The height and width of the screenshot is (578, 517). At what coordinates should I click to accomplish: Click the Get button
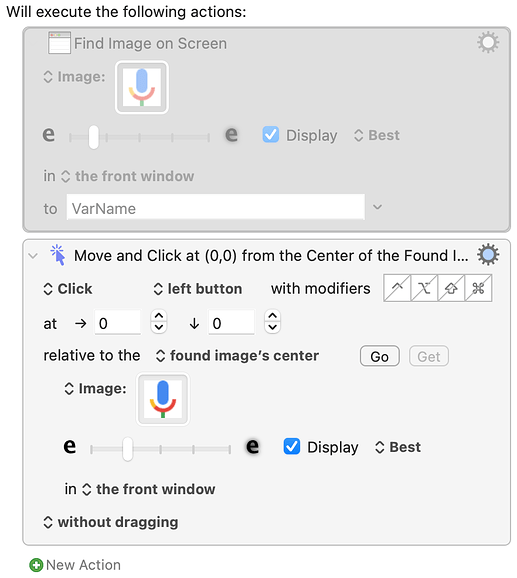coord(429,356)
